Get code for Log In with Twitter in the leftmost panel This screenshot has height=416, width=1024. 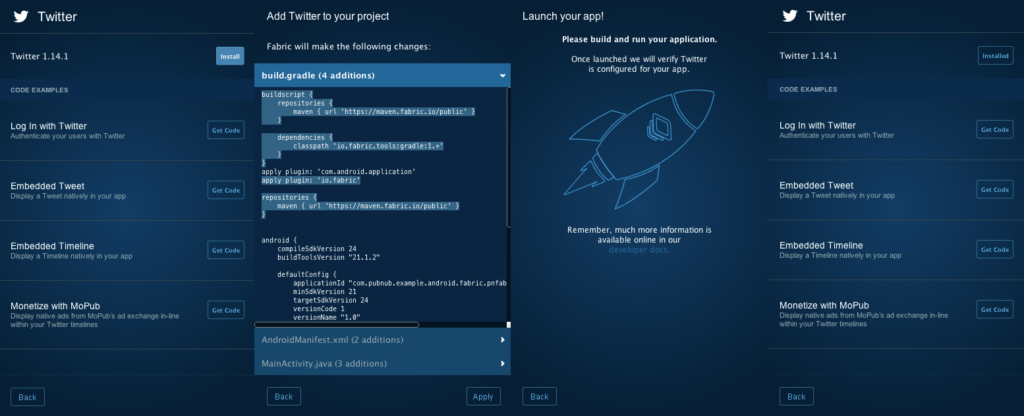pos(225,130)
